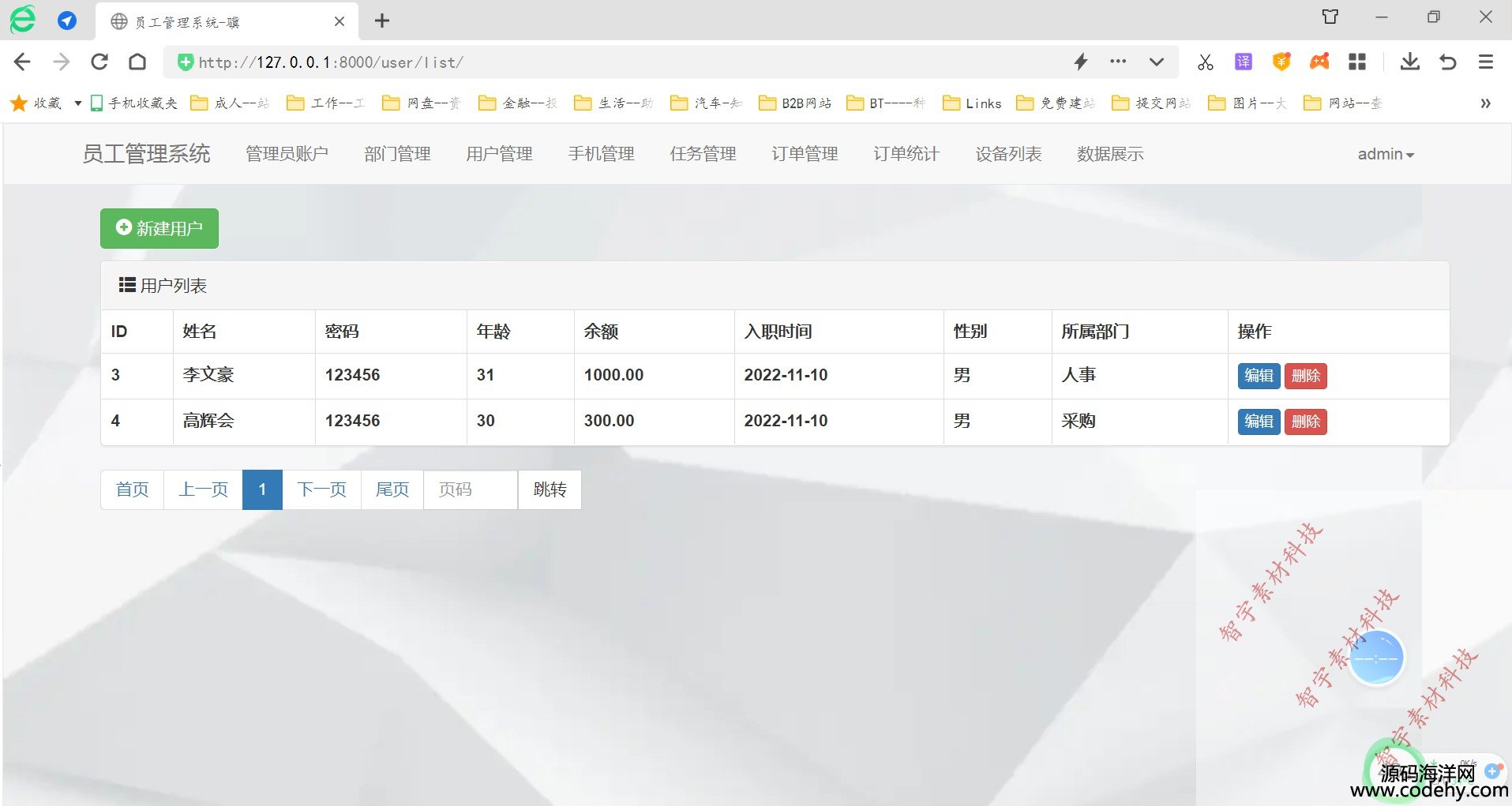The image size is (1512, 806).
Task: Click the browser refresh icon
Action: pyautogui.click(x=99, y=62)
